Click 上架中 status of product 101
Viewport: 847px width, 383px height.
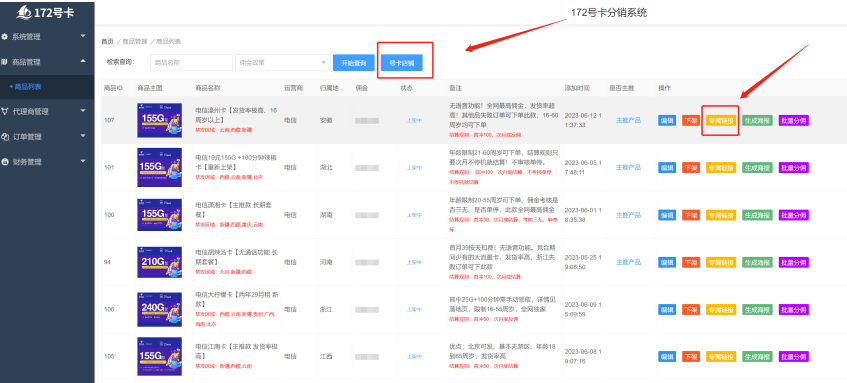414,168
